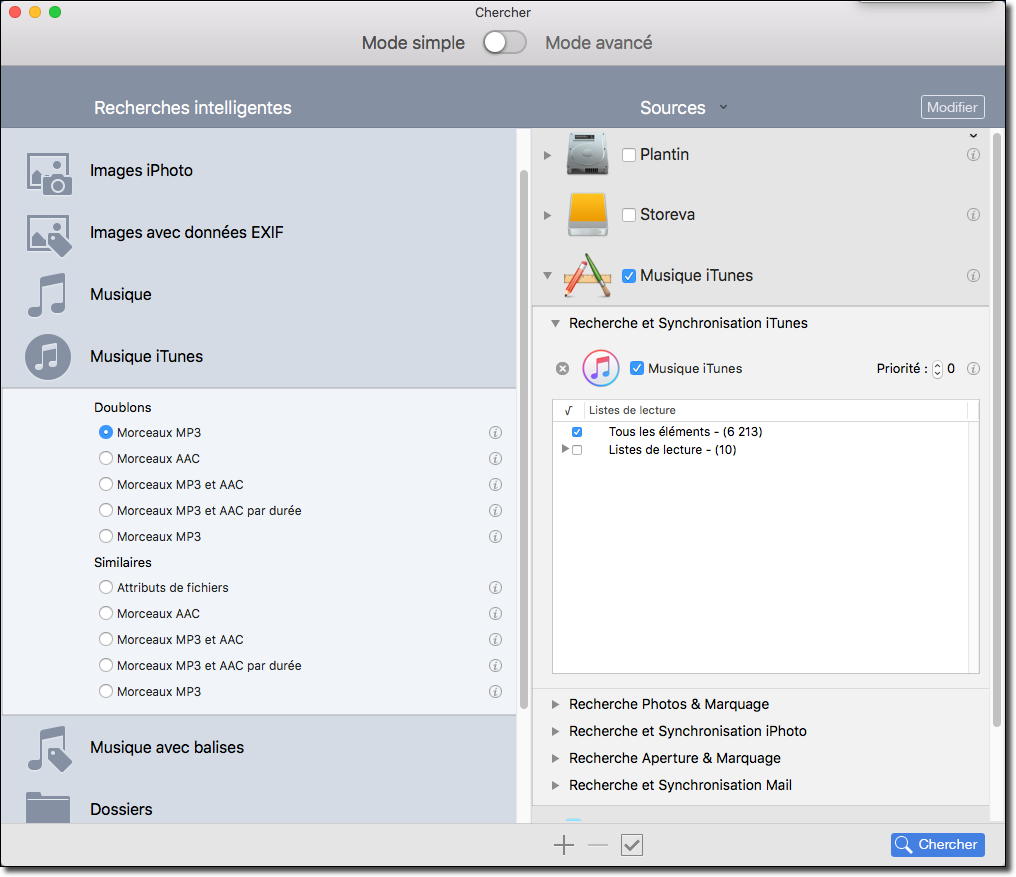Adjust the Priorité stepper

(x=937, y=369)
